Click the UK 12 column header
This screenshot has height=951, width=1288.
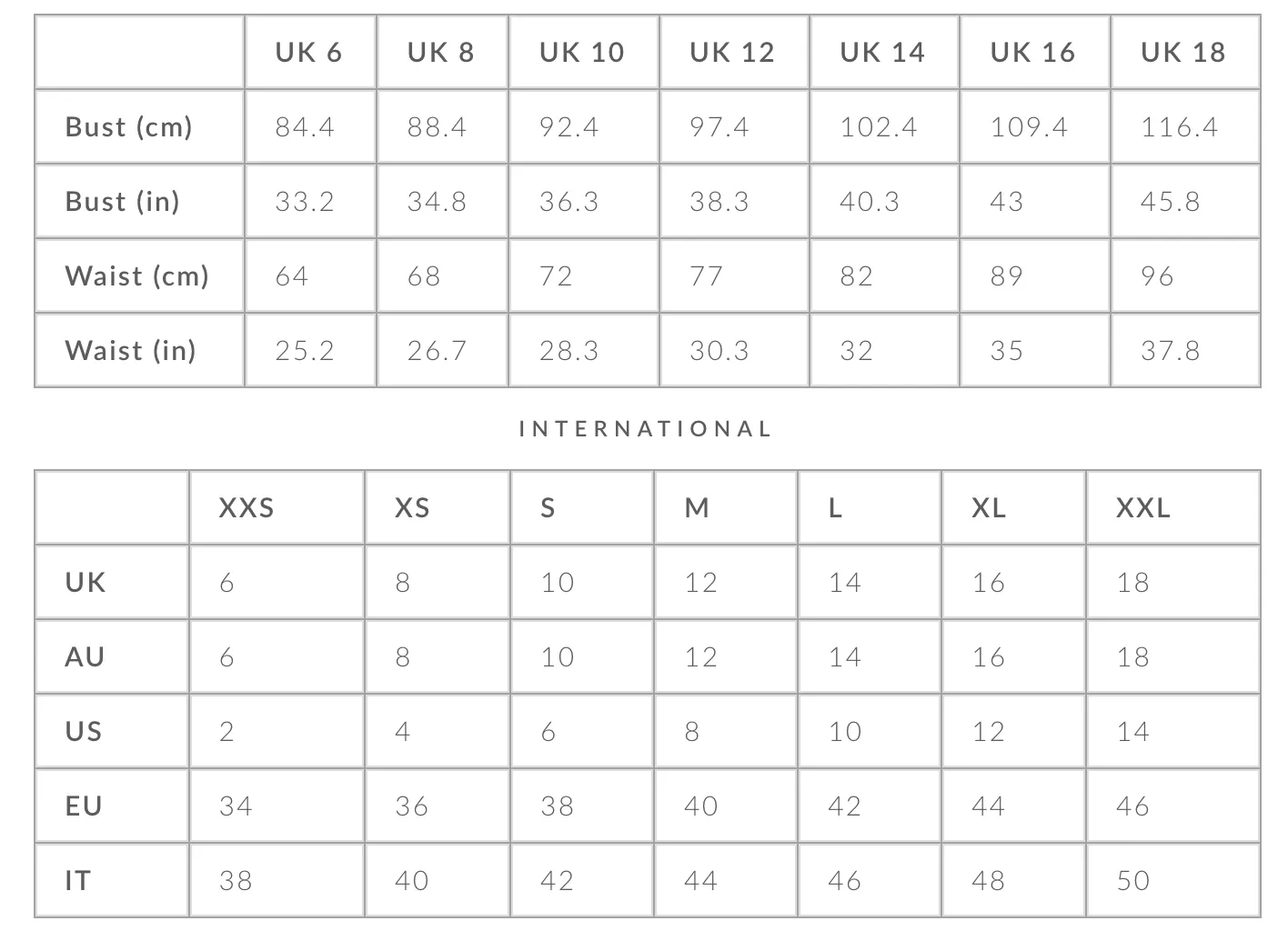point(732,53)
